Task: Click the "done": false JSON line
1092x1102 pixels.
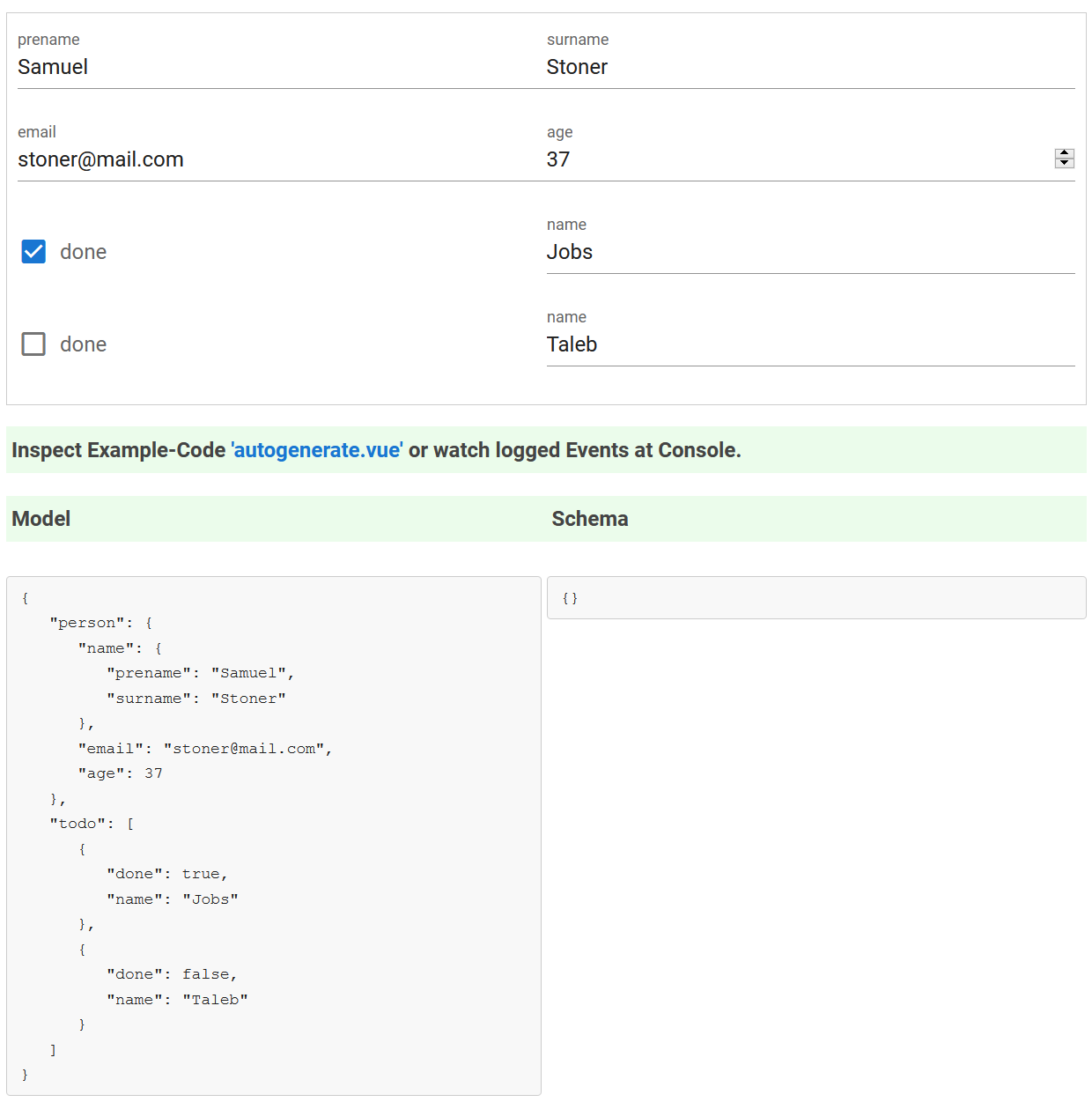Action: (173, 974)
